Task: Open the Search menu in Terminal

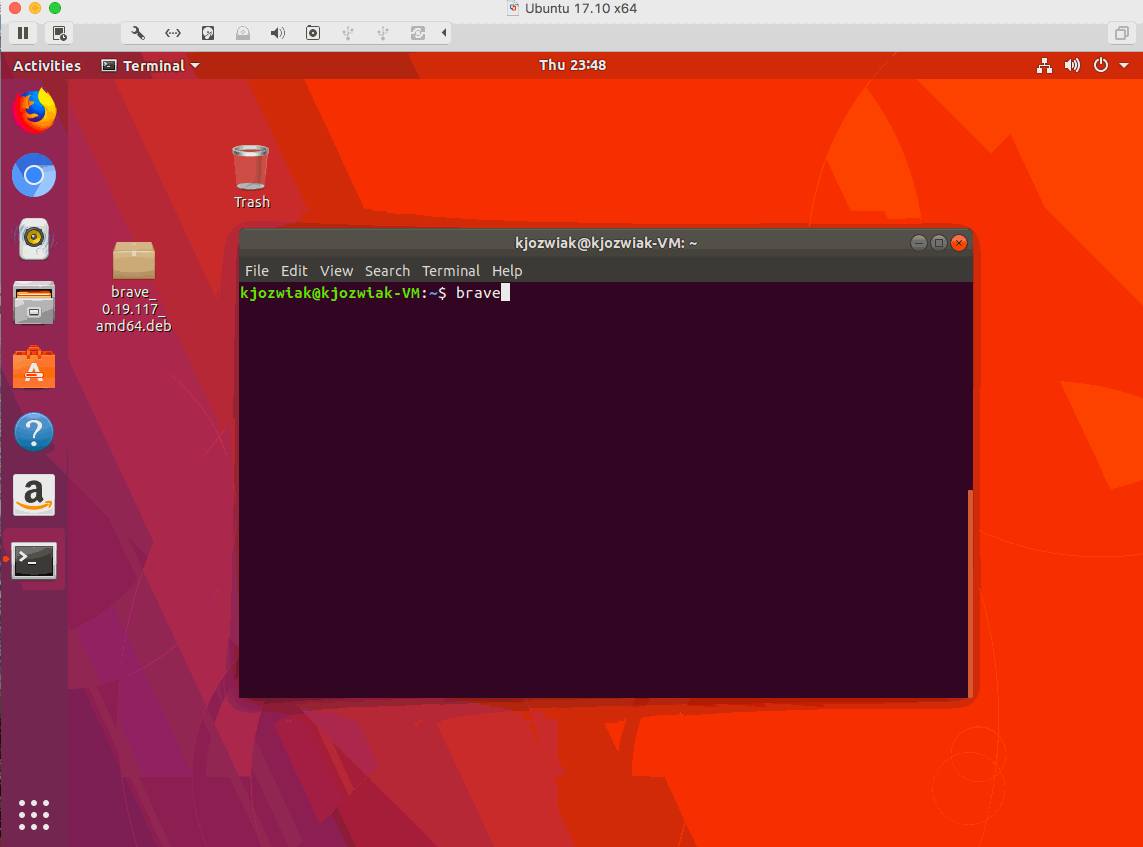Action: [x=387, y=271]
